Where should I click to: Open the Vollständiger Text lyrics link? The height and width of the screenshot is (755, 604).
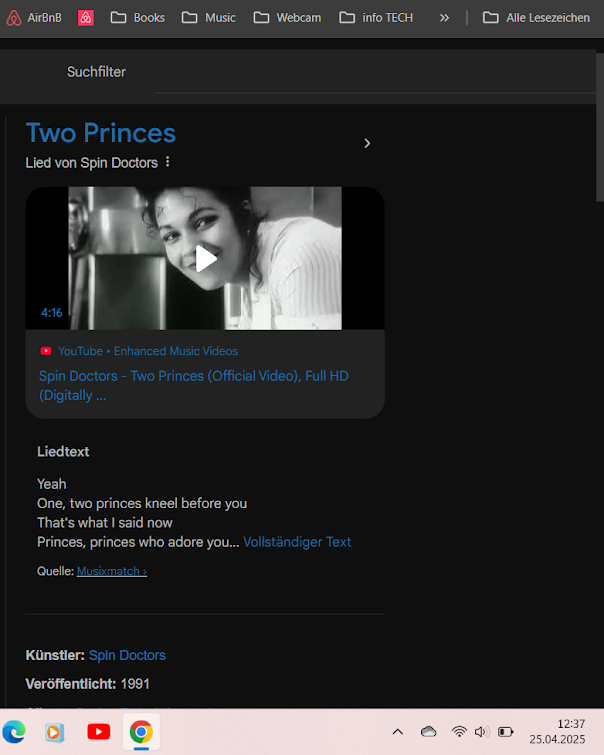297,542
